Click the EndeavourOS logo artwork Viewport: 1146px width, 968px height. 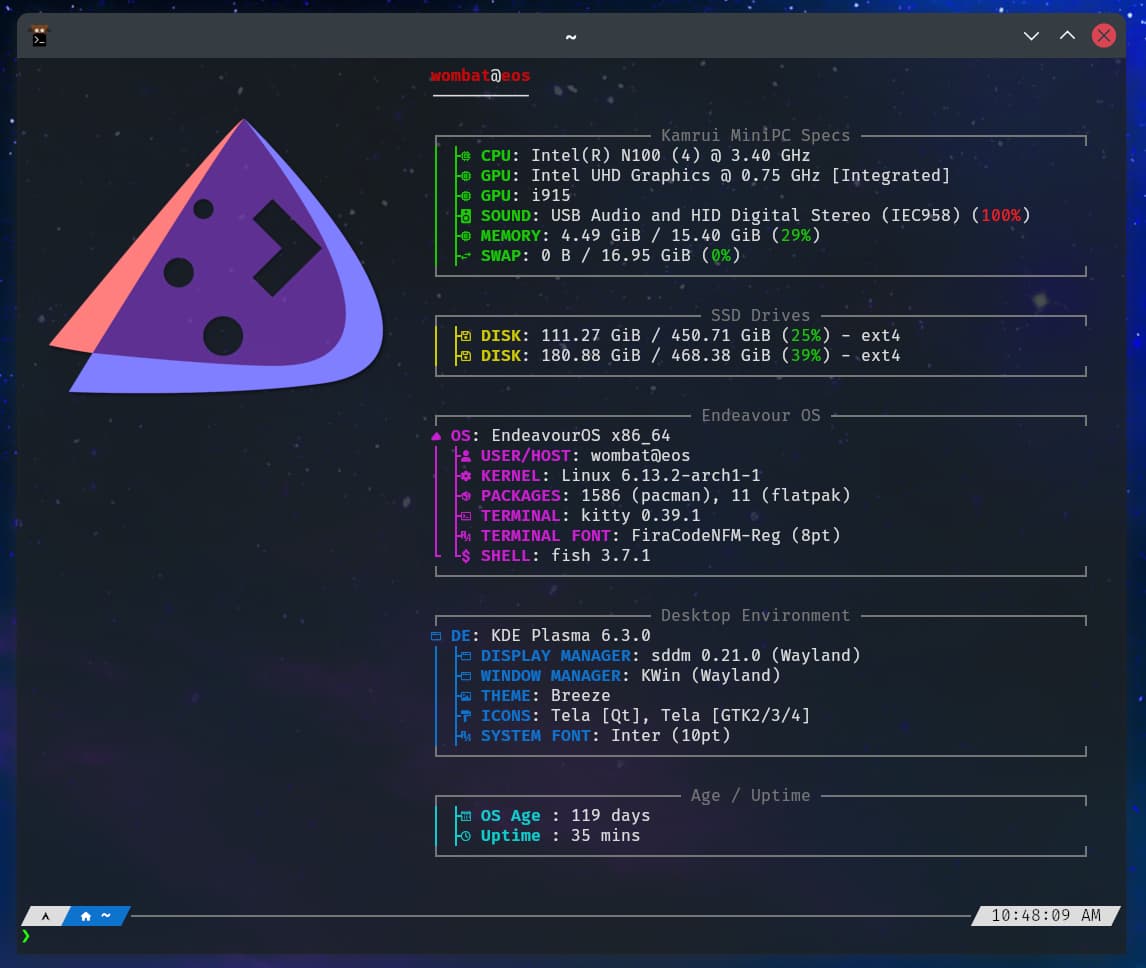coord(218,256)
